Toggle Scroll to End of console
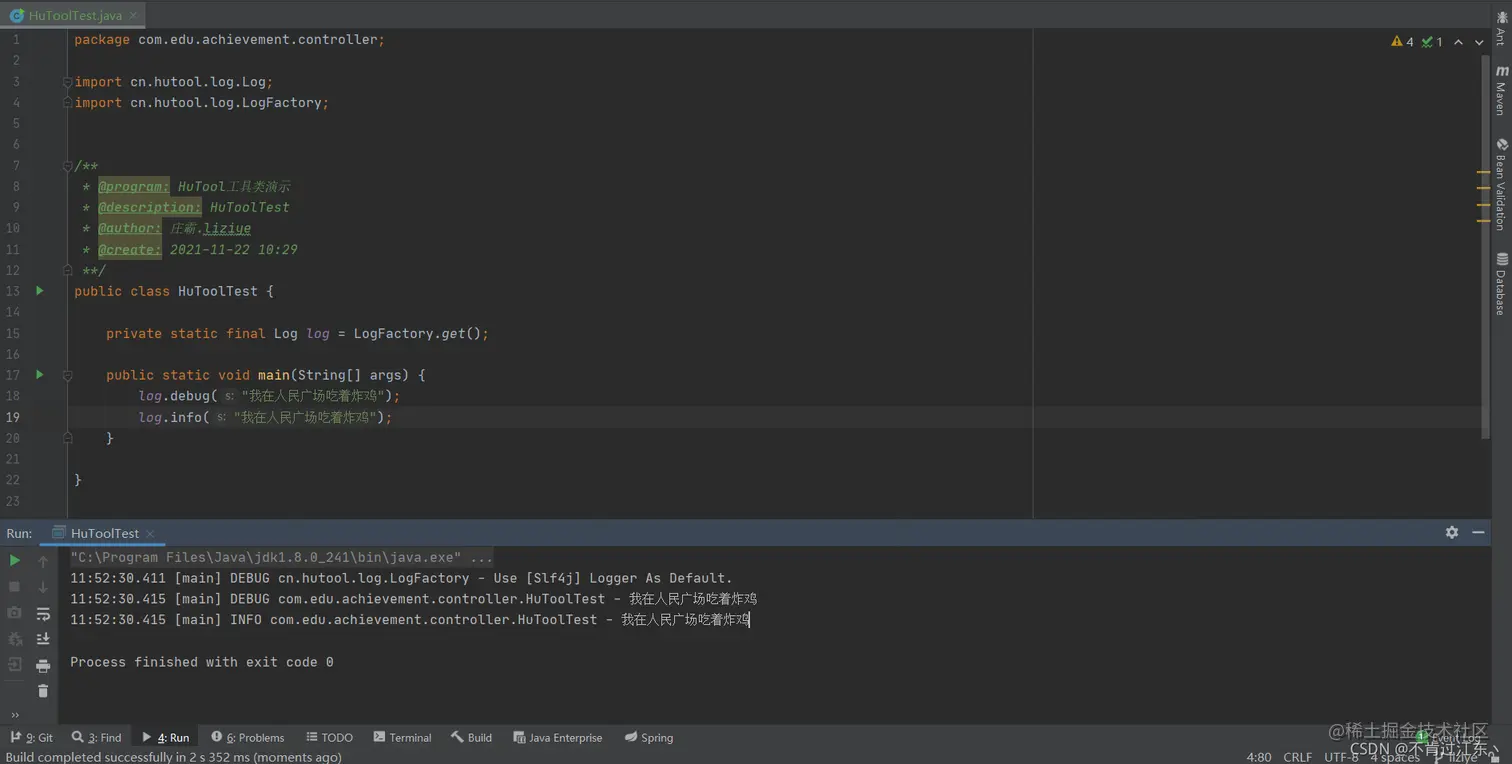 tap(43, 639)
